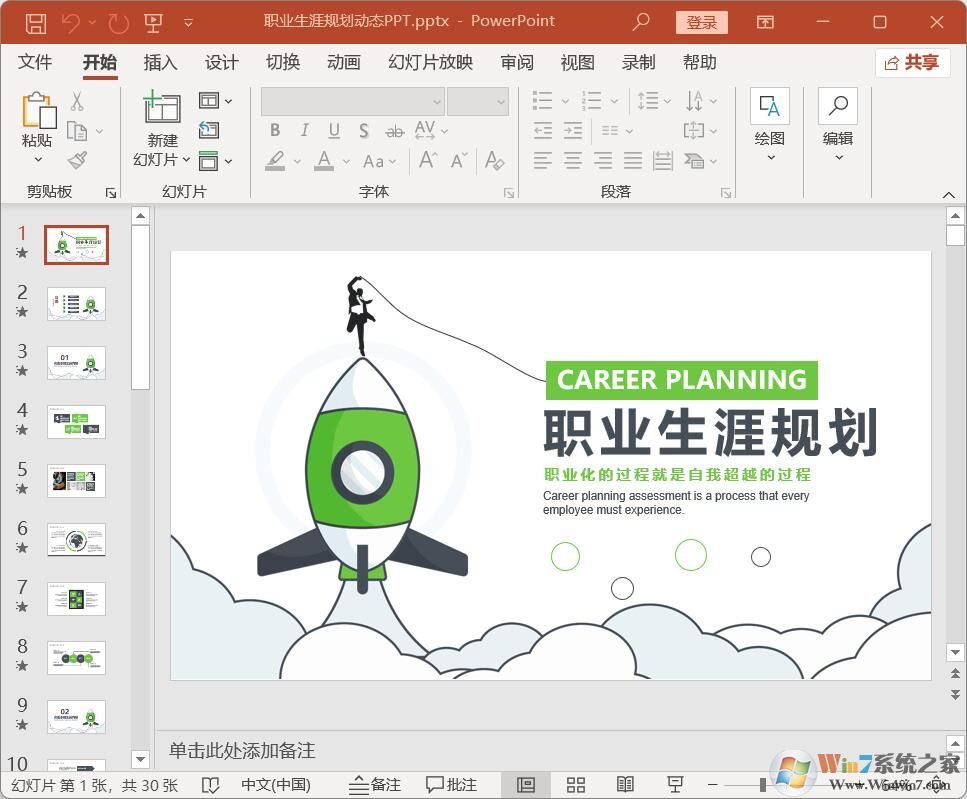This screenshot has width=967, height=799.
Task: Click the 共享 (Share) button
Action: pyautogui.click(x=912, y=62)
